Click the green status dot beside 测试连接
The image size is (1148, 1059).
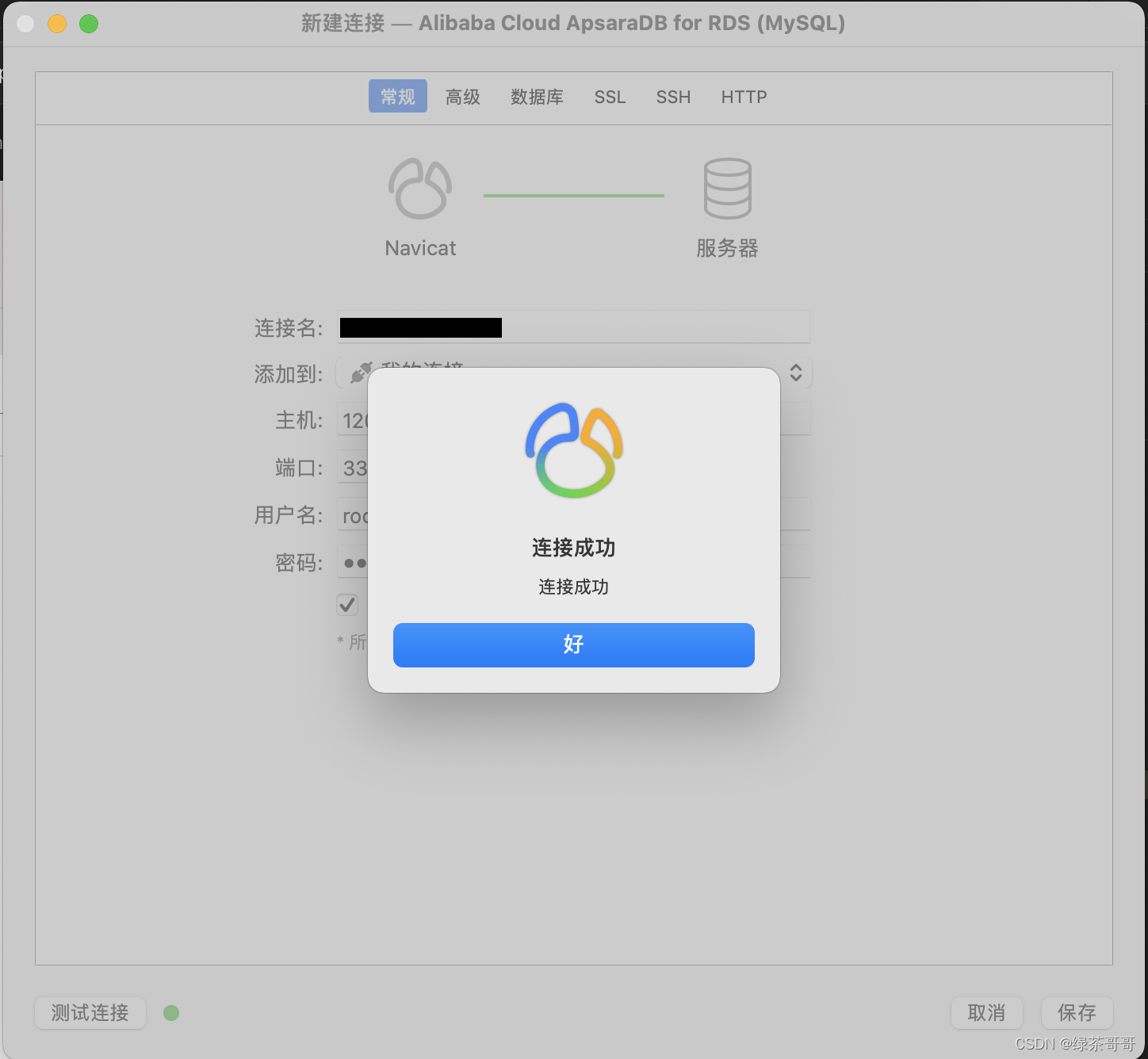coord(171,1013)
